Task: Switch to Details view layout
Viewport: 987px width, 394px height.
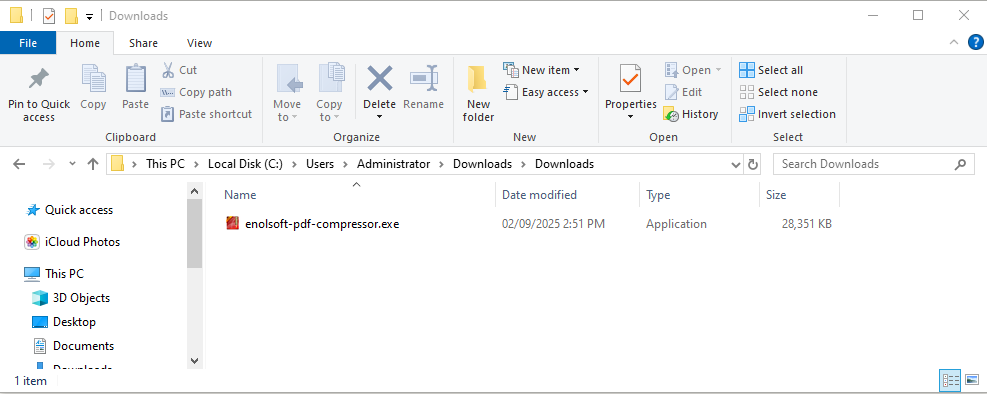Action: 950,380
